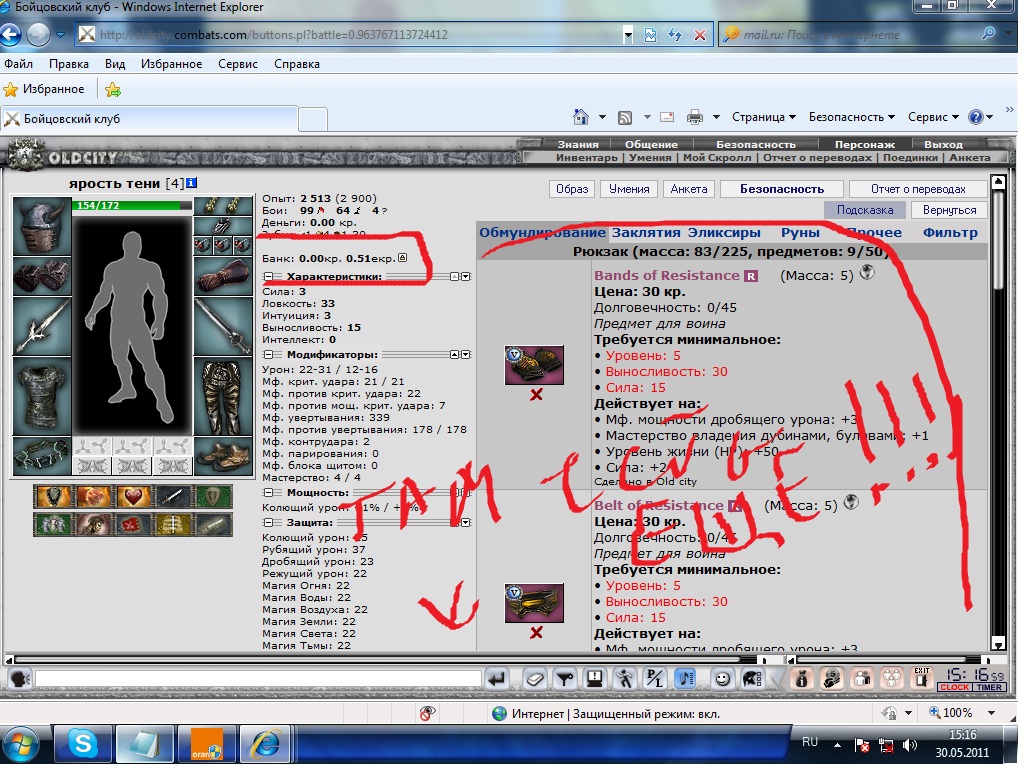
Task: Switch to the Руны inventory tab
Action: pos(800,232)
